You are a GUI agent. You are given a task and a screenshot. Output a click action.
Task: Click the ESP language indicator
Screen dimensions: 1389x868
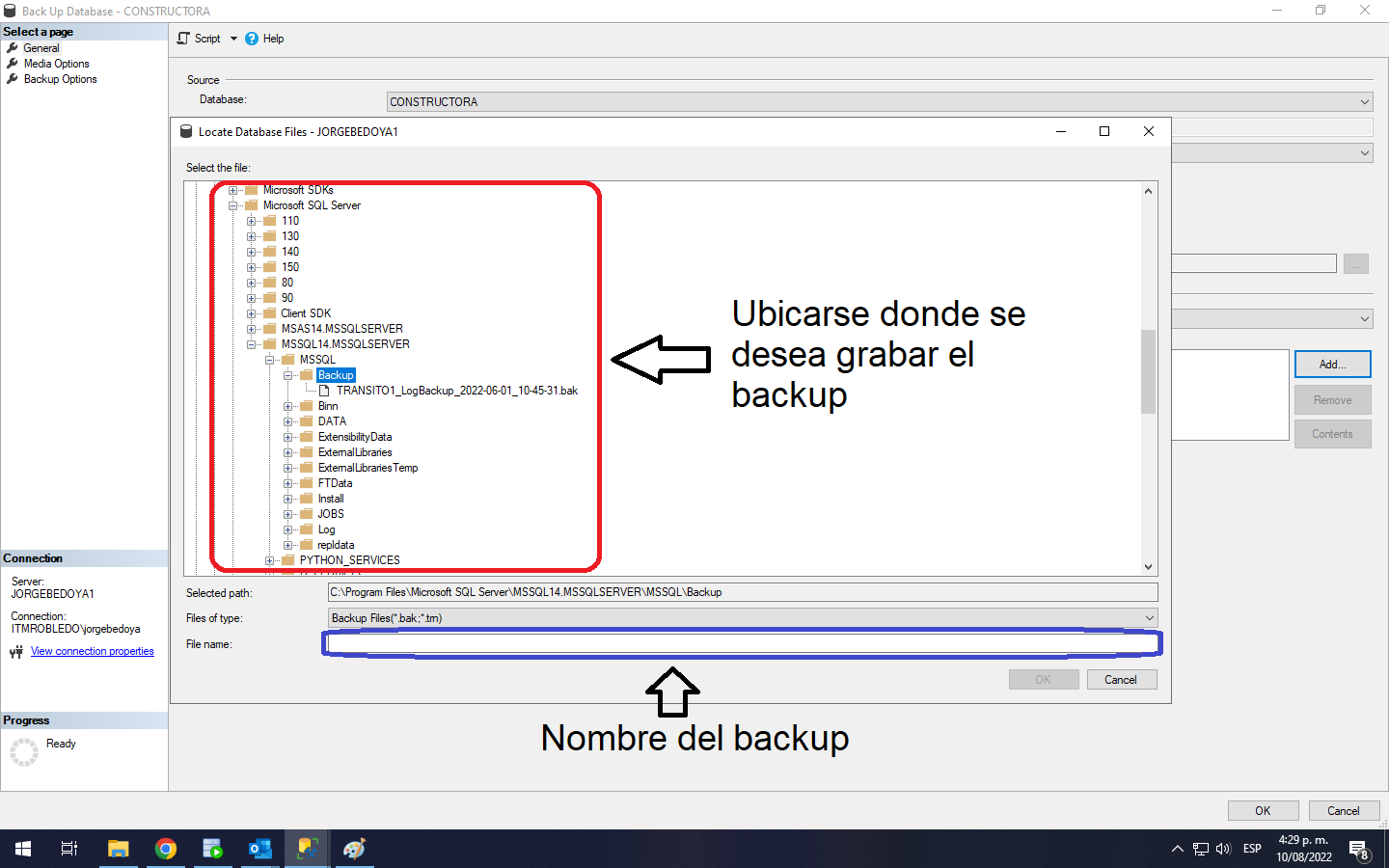click(1252, 849)
